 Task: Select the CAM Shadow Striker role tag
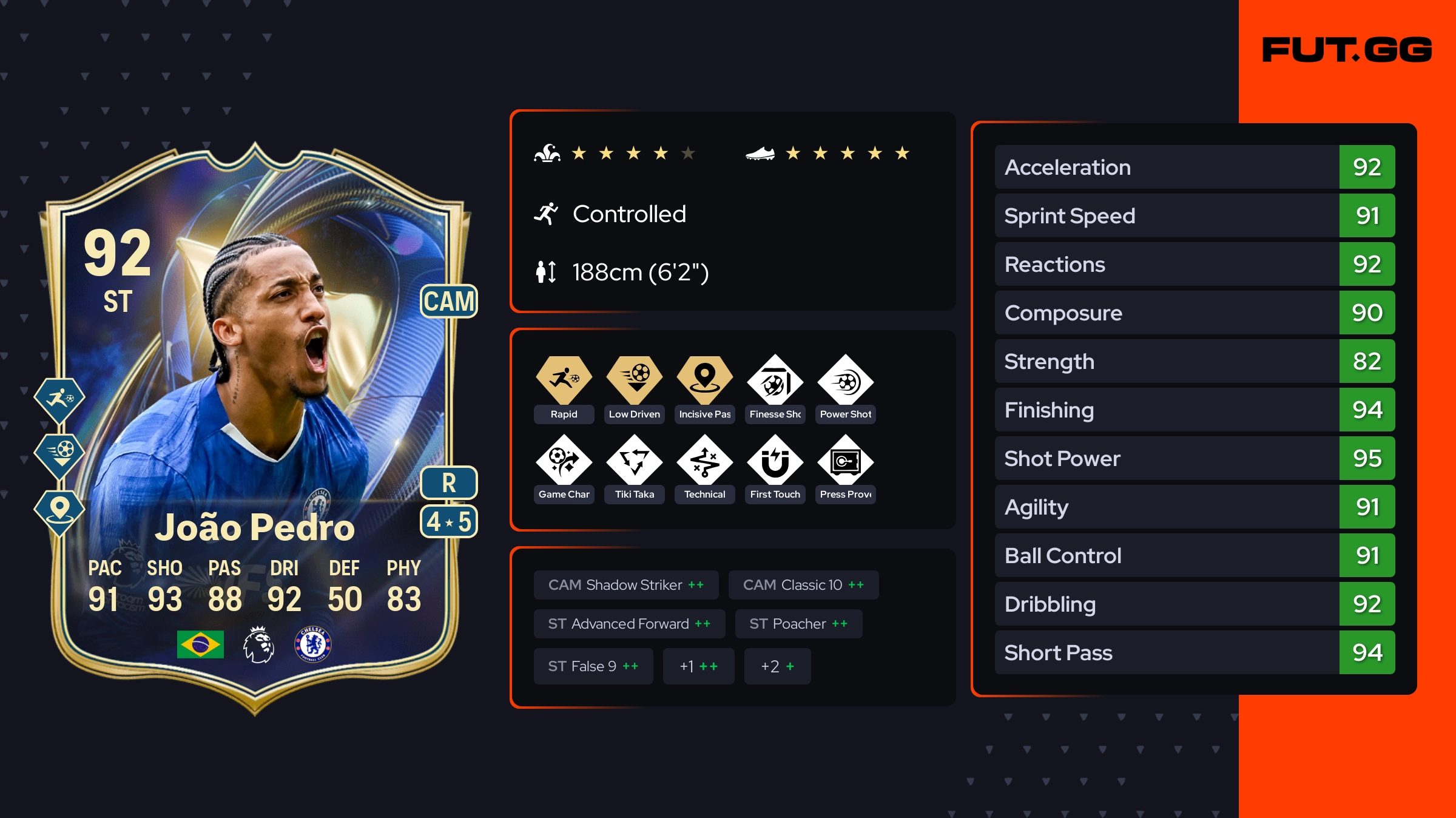click(626, 585)
